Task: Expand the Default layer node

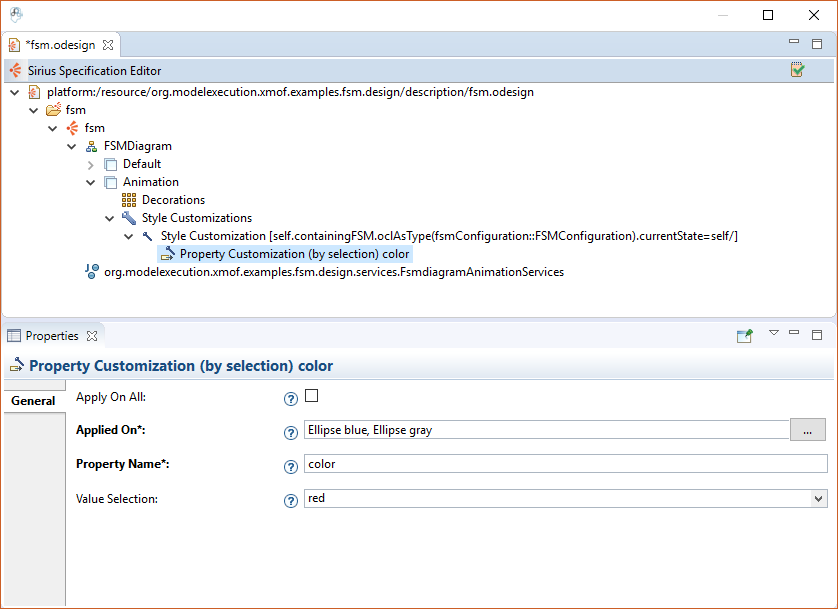Action: pos(91,165)
